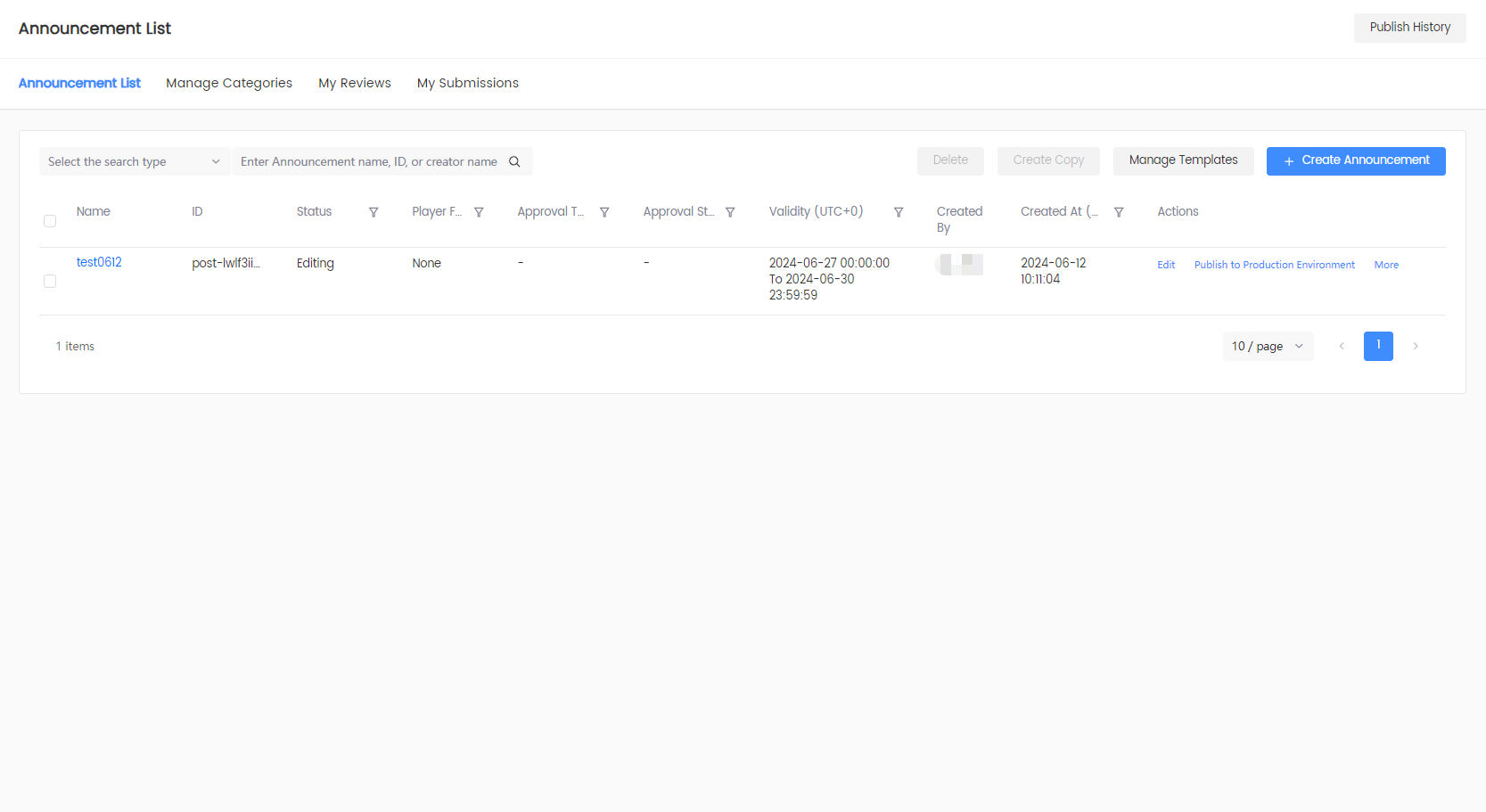The image size is (1486, 812).
Task: Click Publish to Production Environment
Action: (x=1274, y=264)
